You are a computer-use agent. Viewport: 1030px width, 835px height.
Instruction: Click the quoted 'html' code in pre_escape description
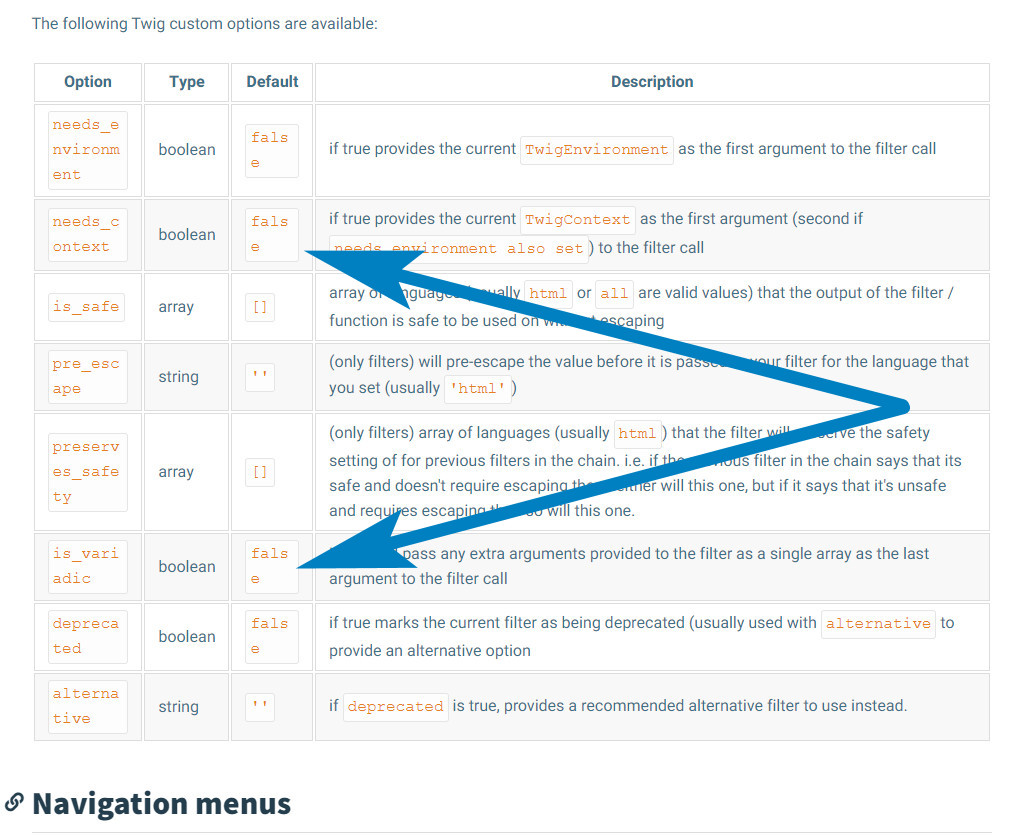click(478, 388)
